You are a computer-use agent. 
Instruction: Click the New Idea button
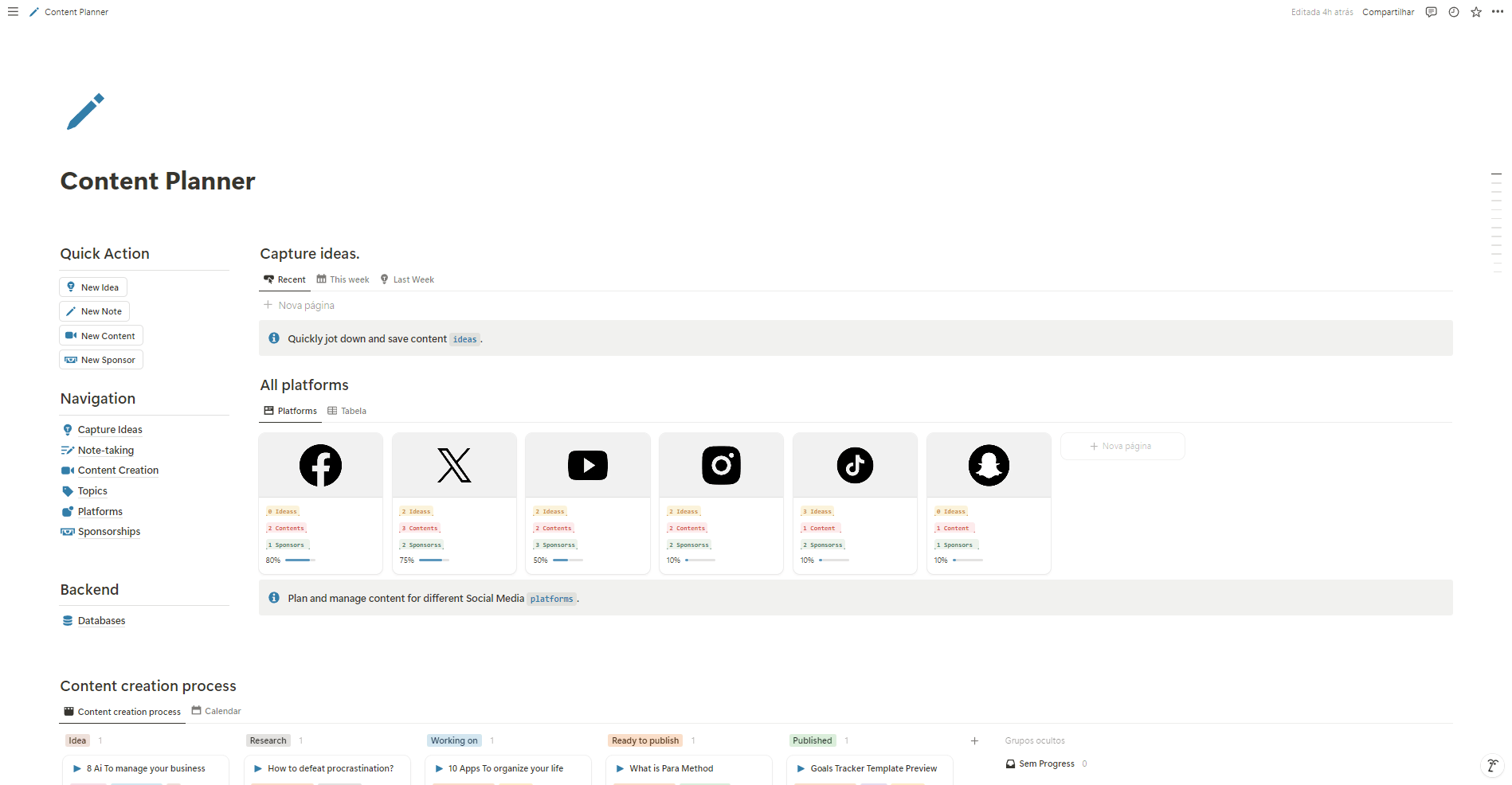93,287
